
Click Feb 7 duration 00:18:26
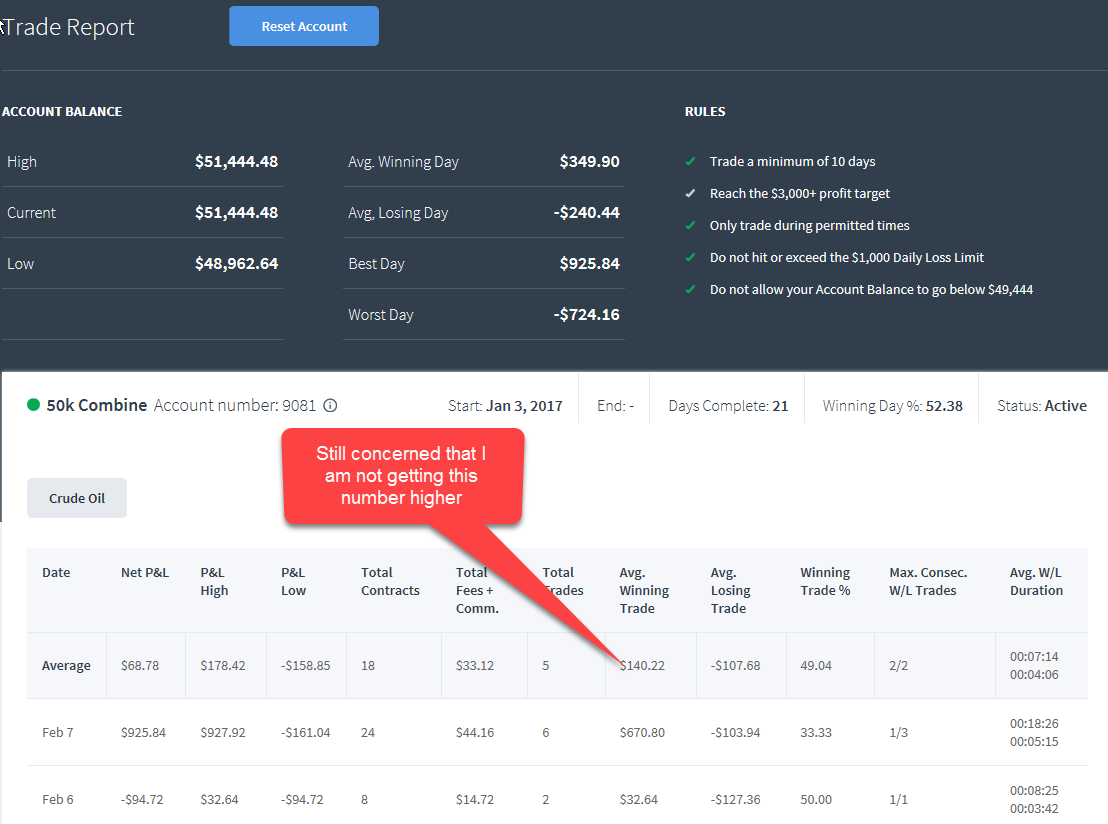pos(1034,724)
